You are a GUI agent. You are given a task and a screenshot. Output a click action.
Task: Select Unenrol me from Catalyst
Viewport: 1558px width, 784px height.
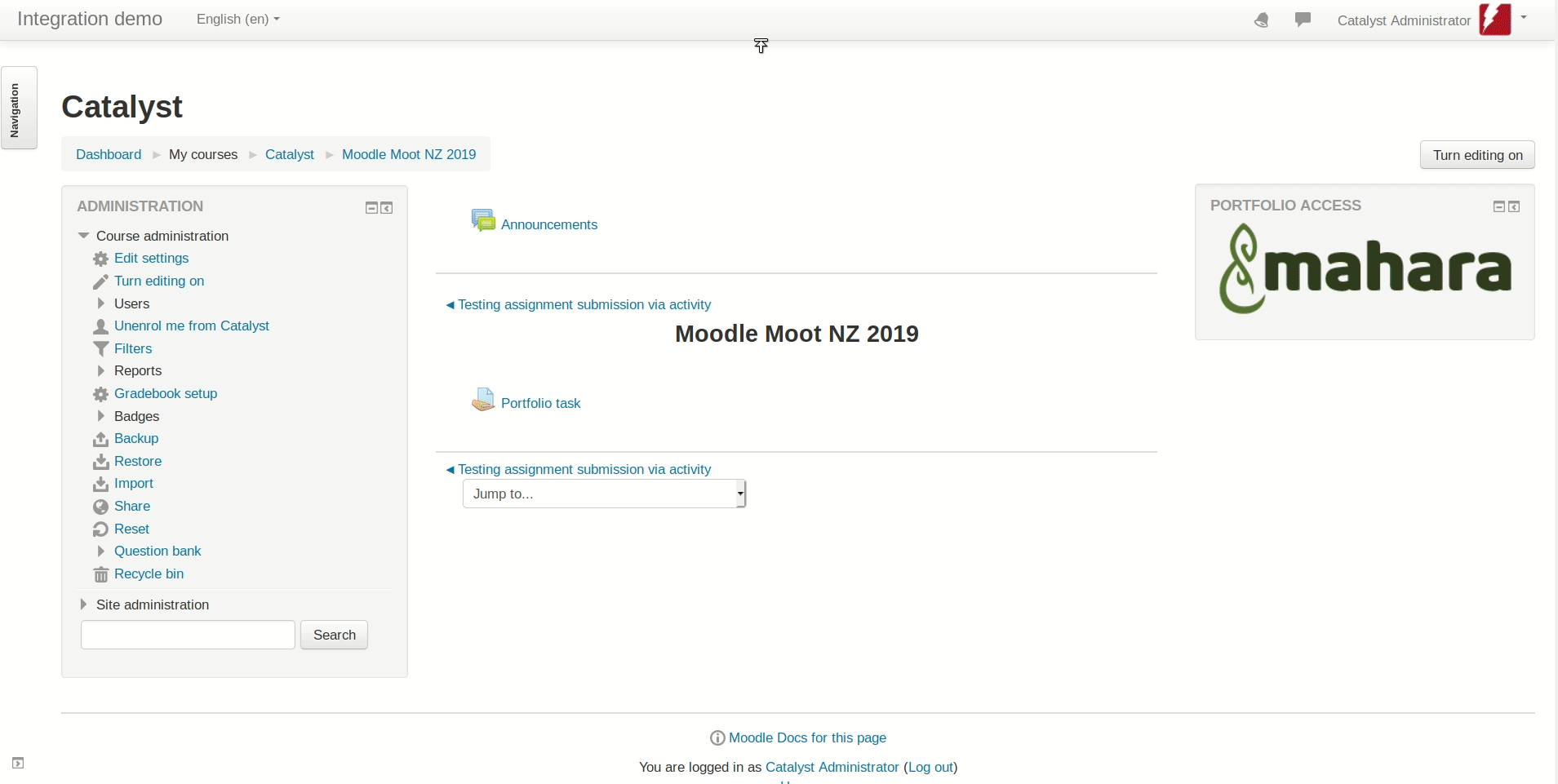click(192, 326)
